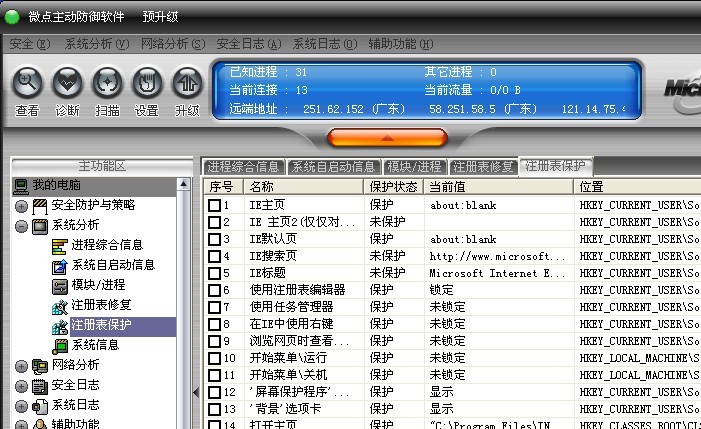Image resolution: width=701 pixels, height=429 pixels.
Task: Select 系统信息 in the tree
Action: [95, 345]
